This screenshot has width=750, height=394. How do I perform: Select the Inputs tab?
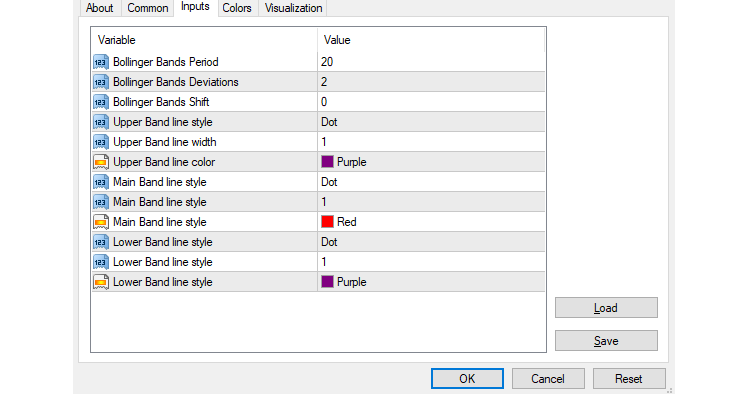[x=195, y=7]
